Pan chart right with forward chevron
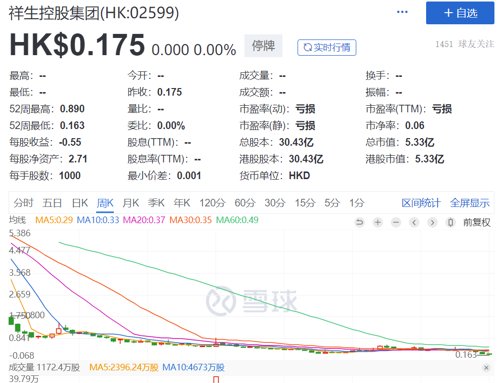 click(x=432, y=222)
